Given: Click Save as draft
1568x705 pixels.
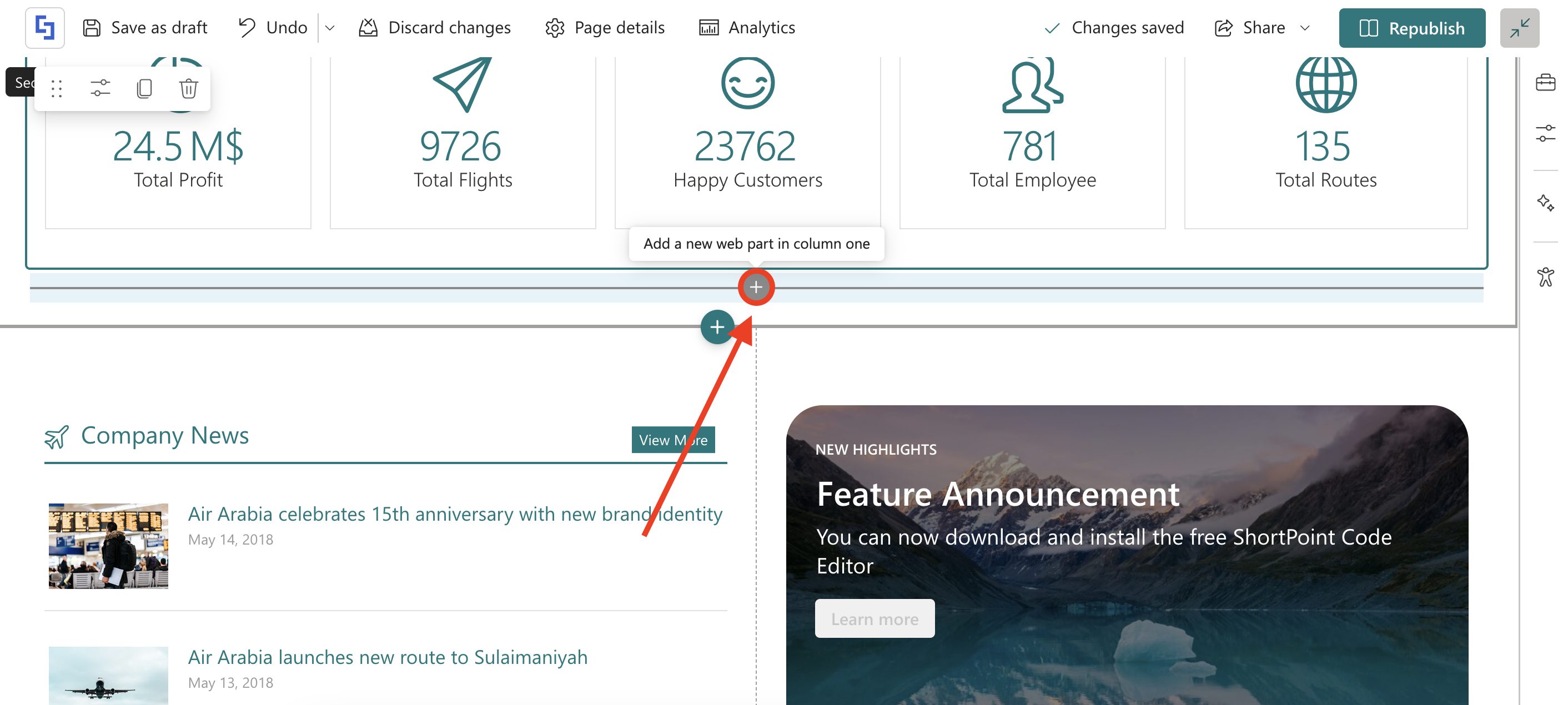Looking at the screenshot, I should point(145,28).
